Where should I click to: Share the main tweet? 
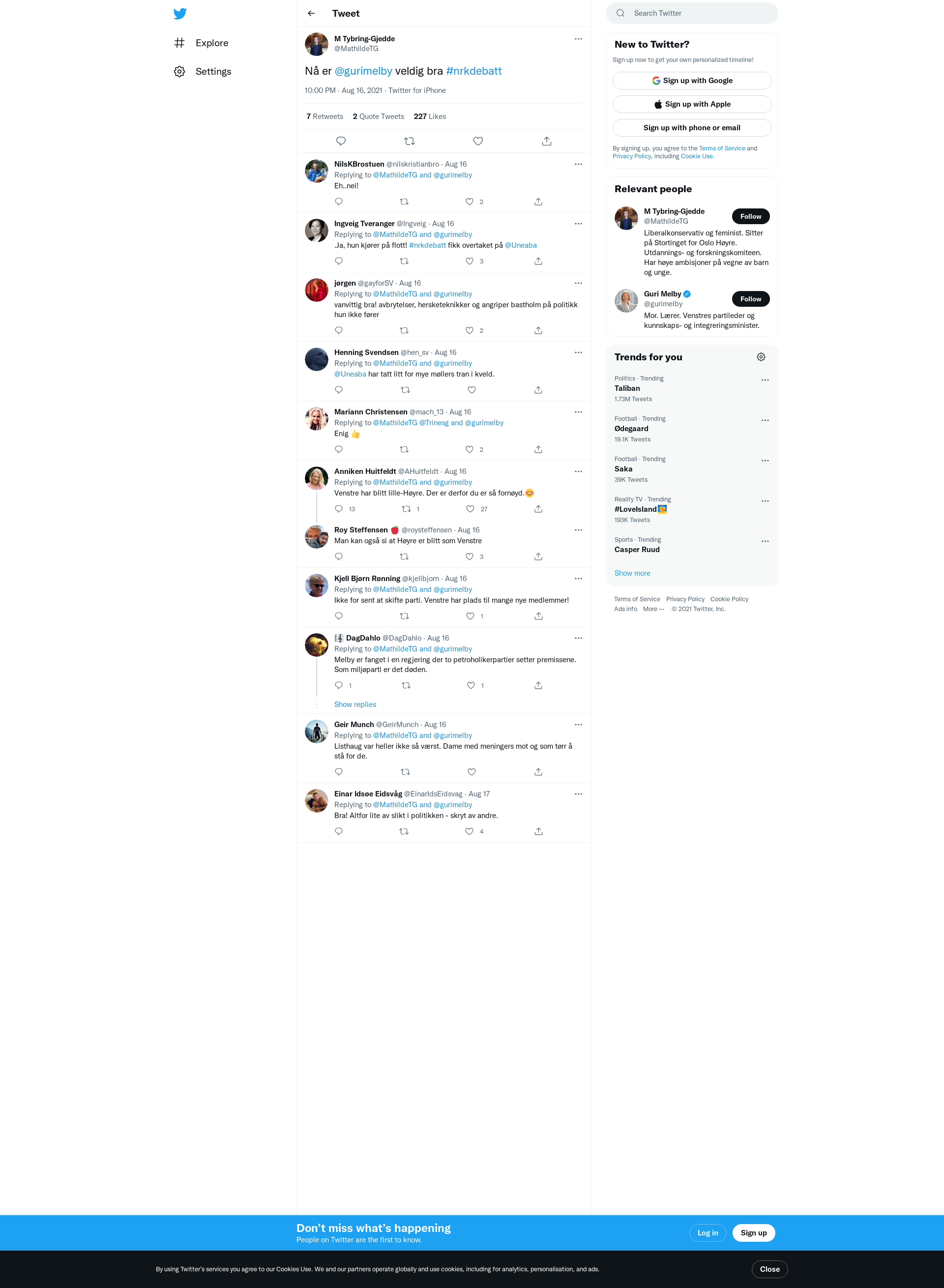click(x=547, y=141)
